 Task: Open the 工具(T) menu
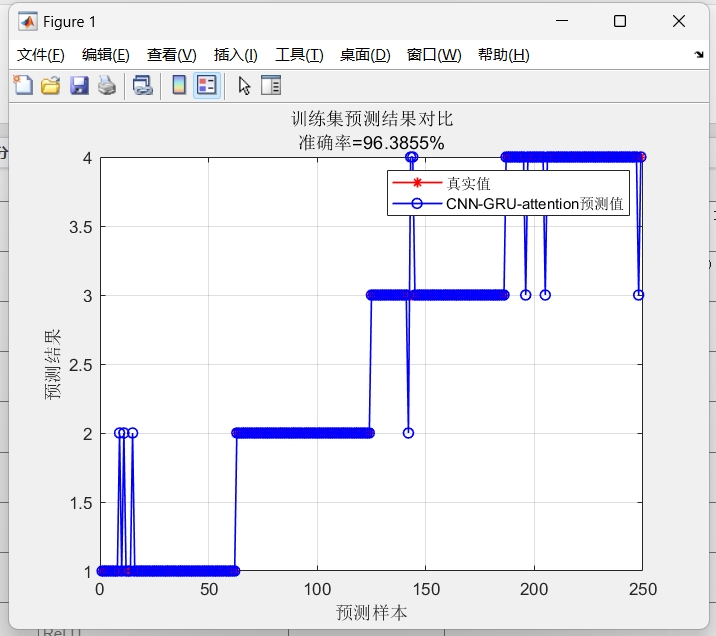click(299, 55)
